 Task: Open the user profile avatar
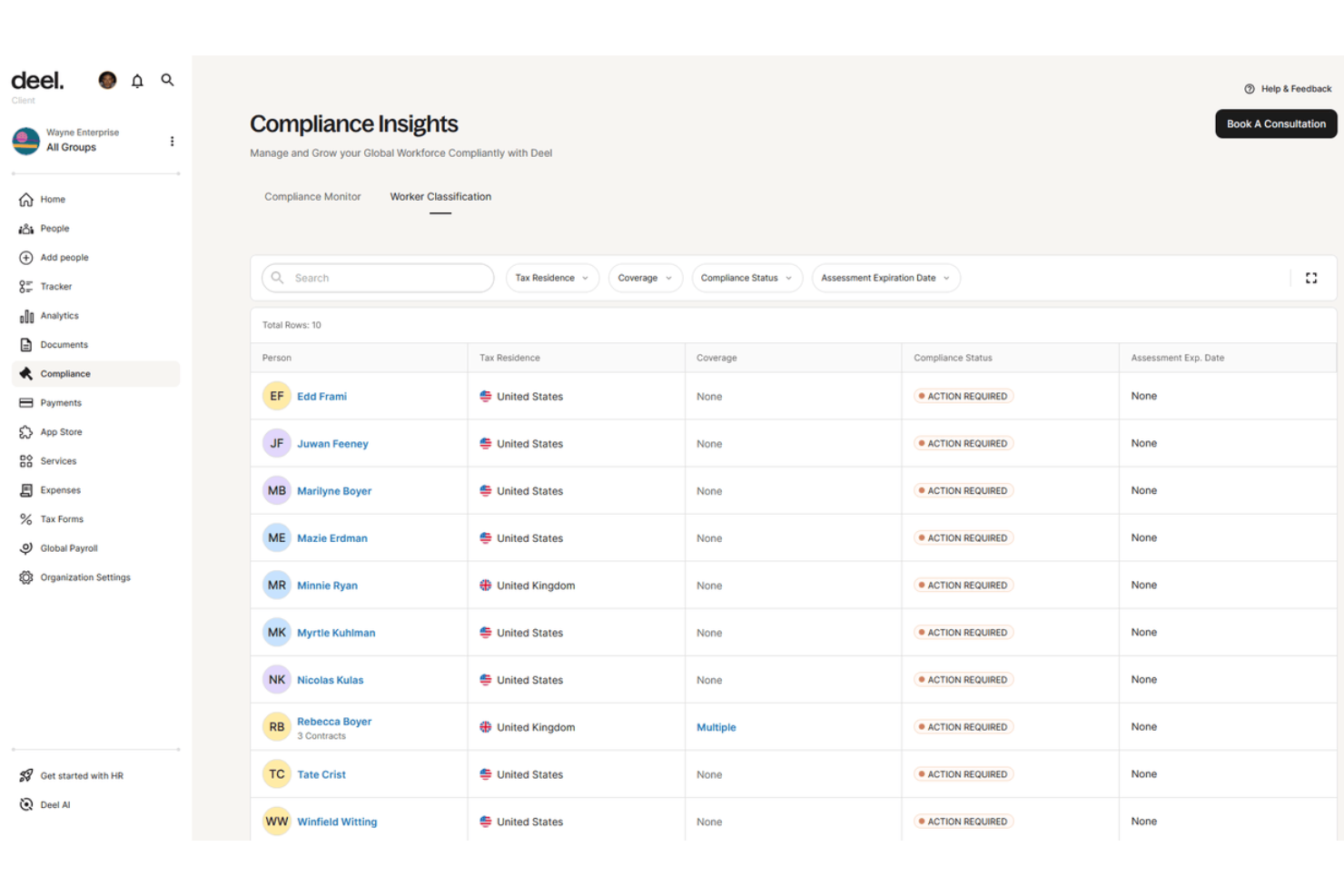point(107,80)
